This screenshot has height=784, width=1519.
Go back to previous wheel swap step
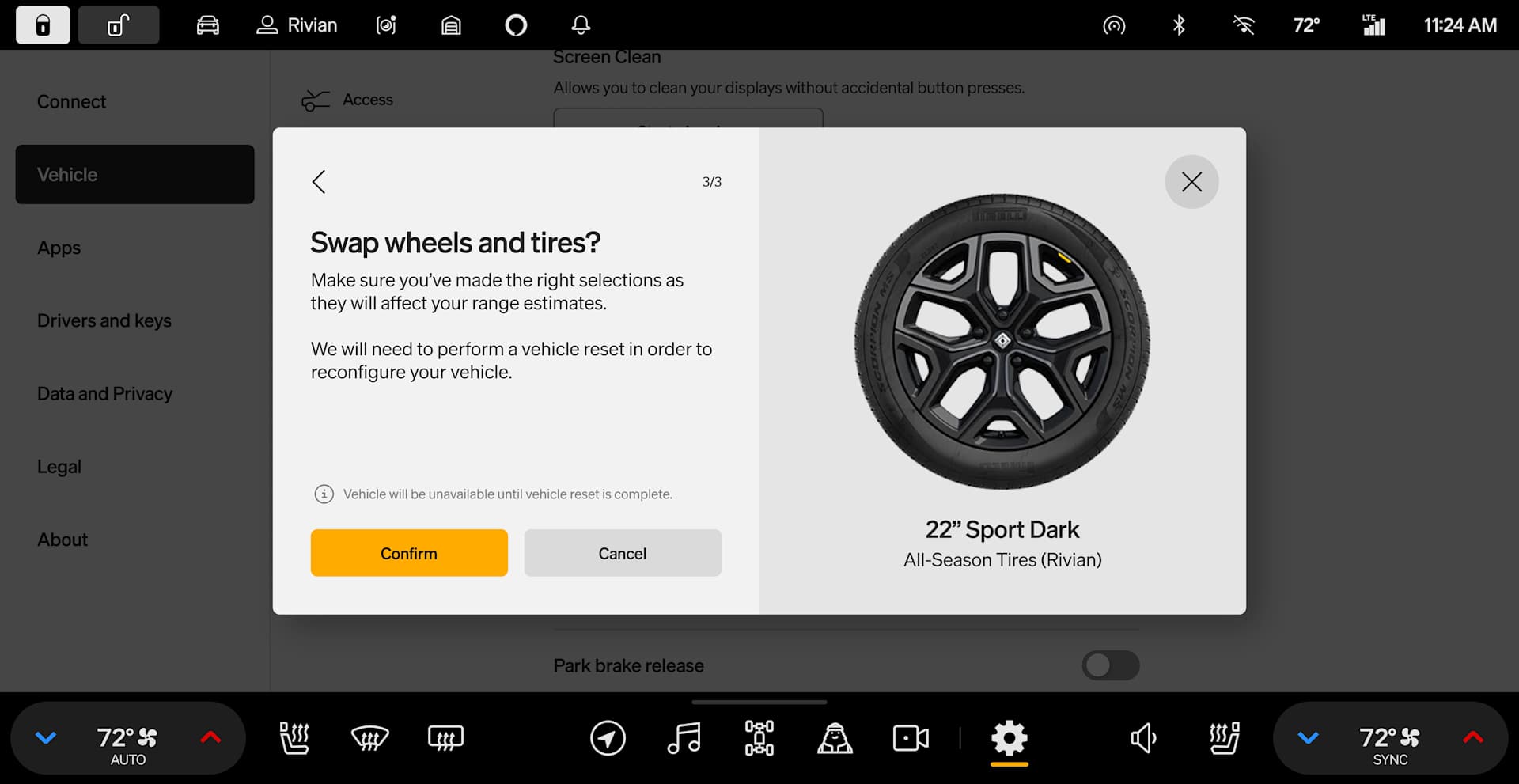319,182
